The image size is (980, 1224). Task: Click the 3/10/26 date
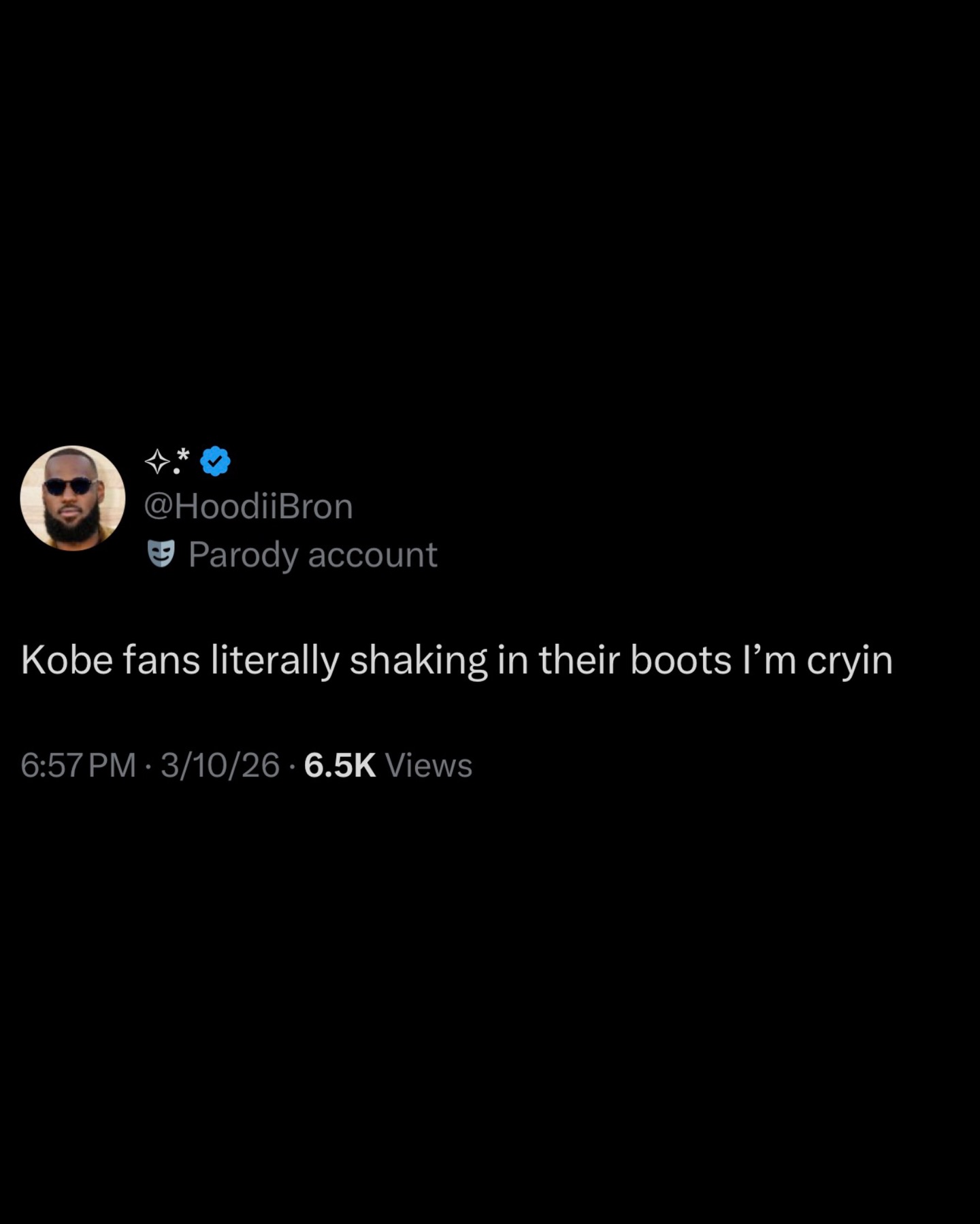point(220,765)
